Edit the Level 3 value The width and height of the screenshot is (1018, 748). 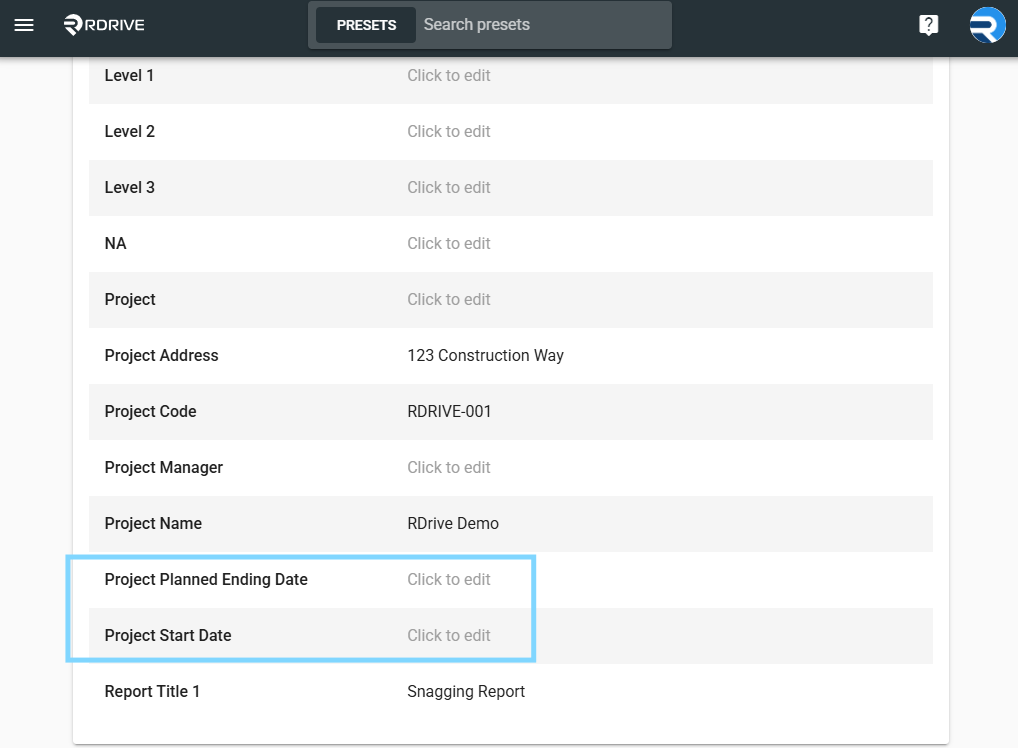point(449,187)
